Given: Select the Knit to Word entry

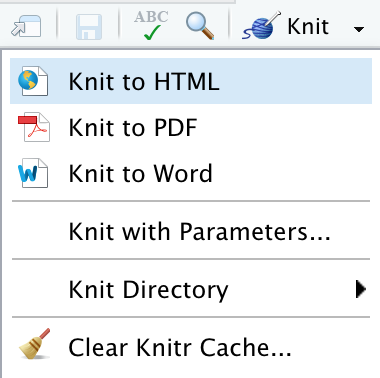Looking at the screenshot, I should click(191, 173).
